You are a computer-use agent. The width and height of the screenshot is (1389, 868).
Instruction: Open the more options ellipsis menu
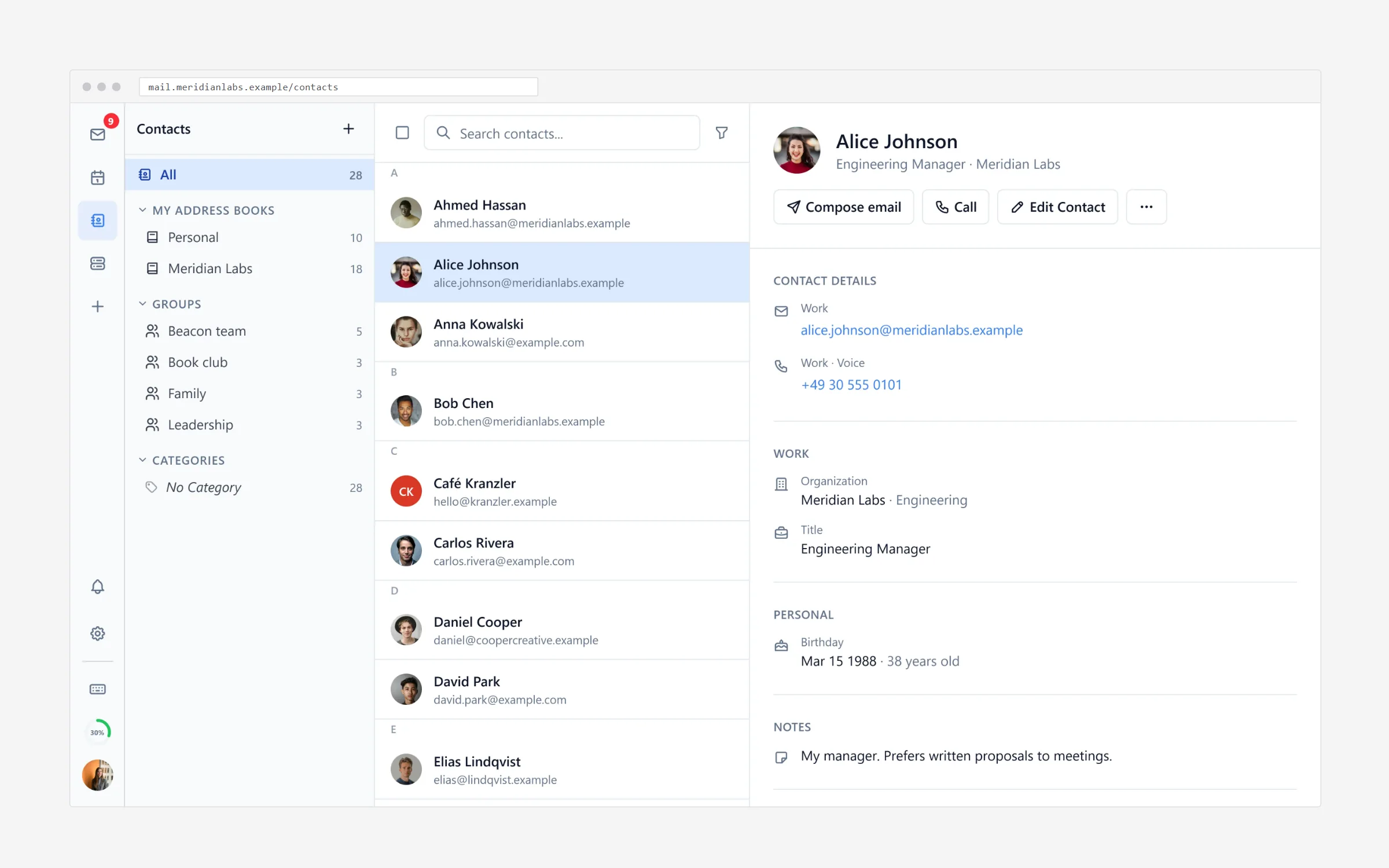(1146, 207)
